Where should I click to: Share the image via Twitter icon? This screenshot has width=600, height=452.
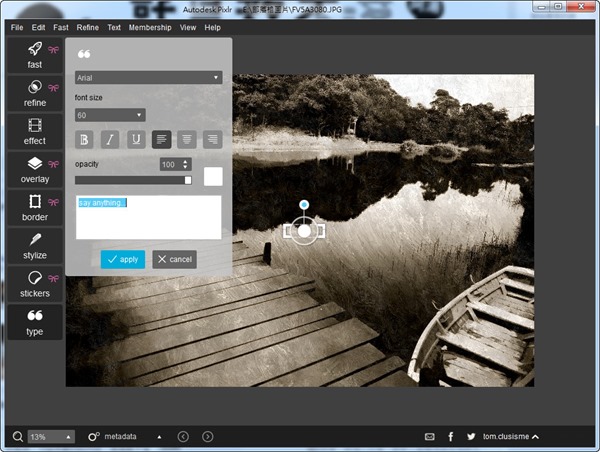[470, 437]
